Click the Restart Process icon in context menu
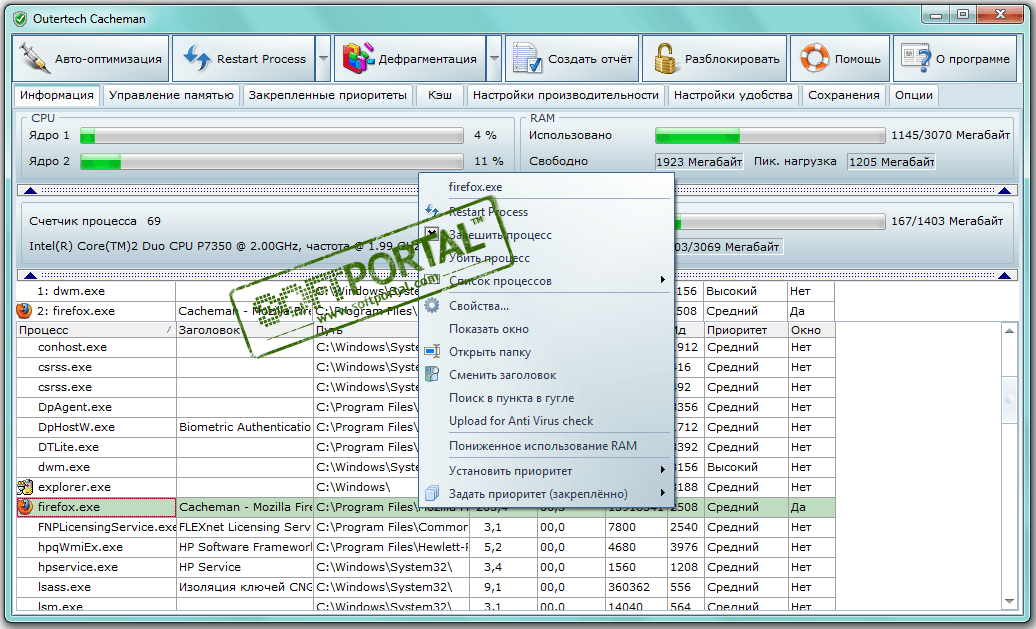This screenshot has height=629, width=1036. (431, 211)
